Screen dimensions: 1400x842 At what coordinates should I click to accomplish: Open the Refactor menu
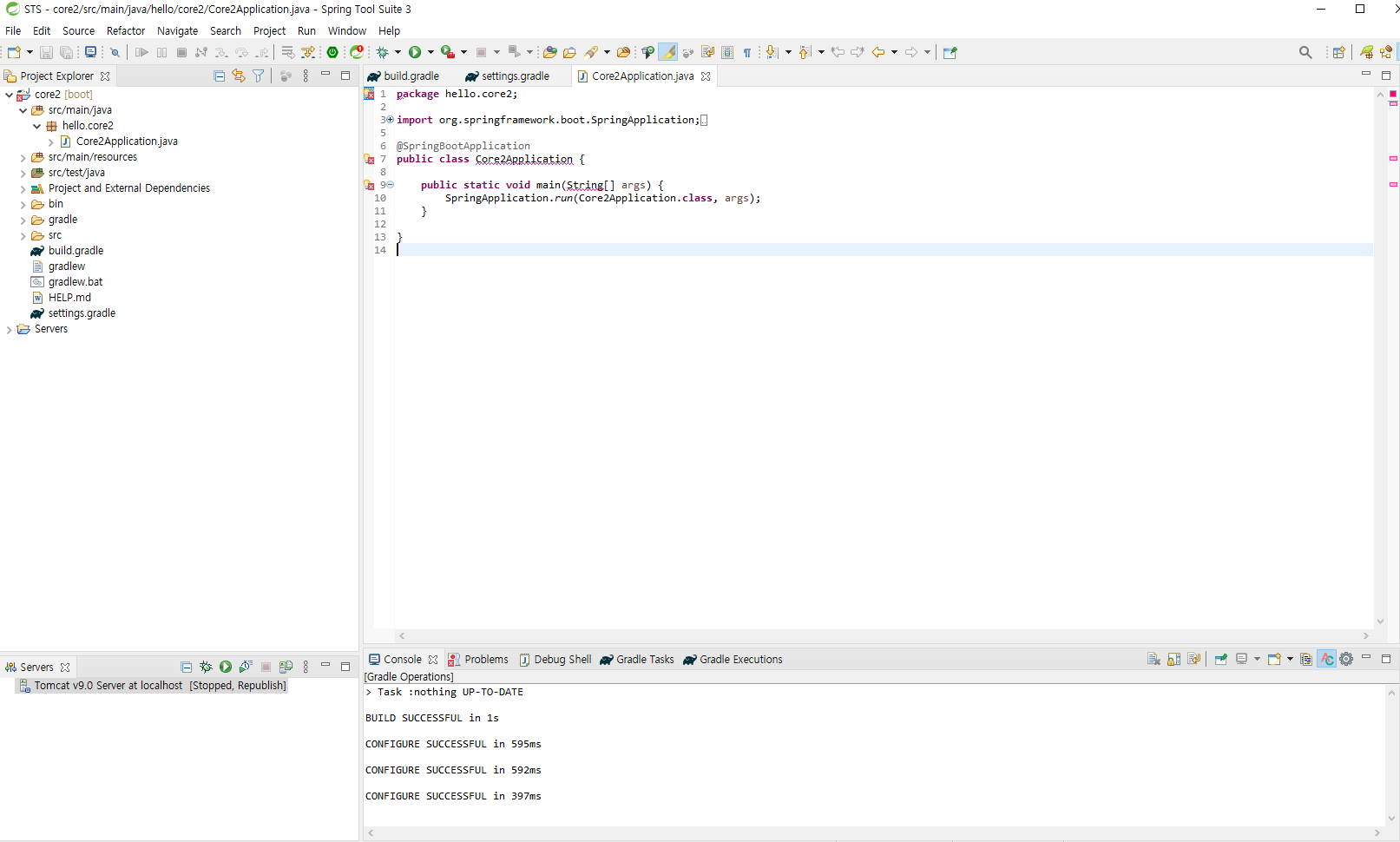click(x=126, y=30)
